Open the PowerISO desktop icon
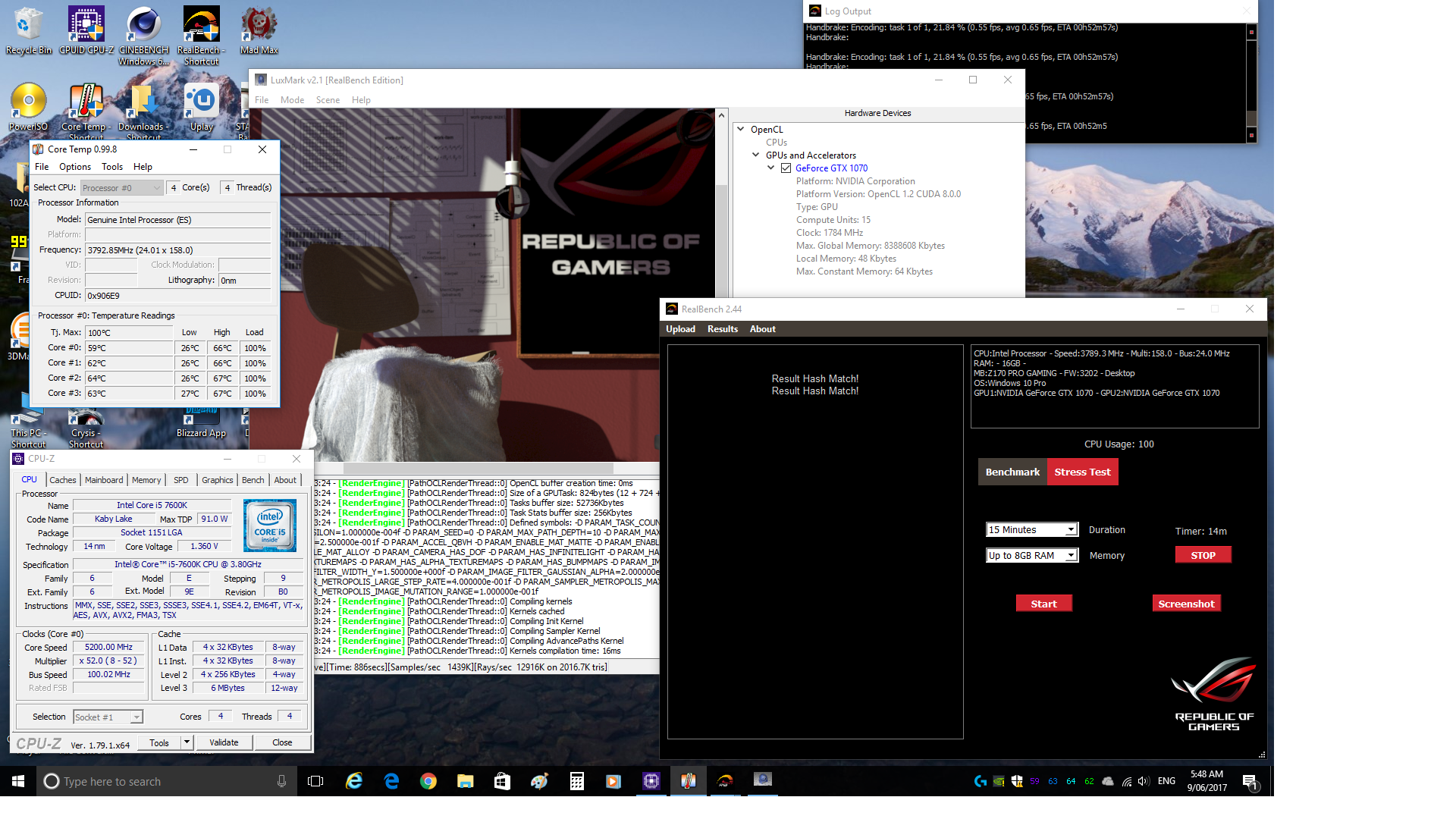The width and height of the screenshot is (1456, 819). 28,107
